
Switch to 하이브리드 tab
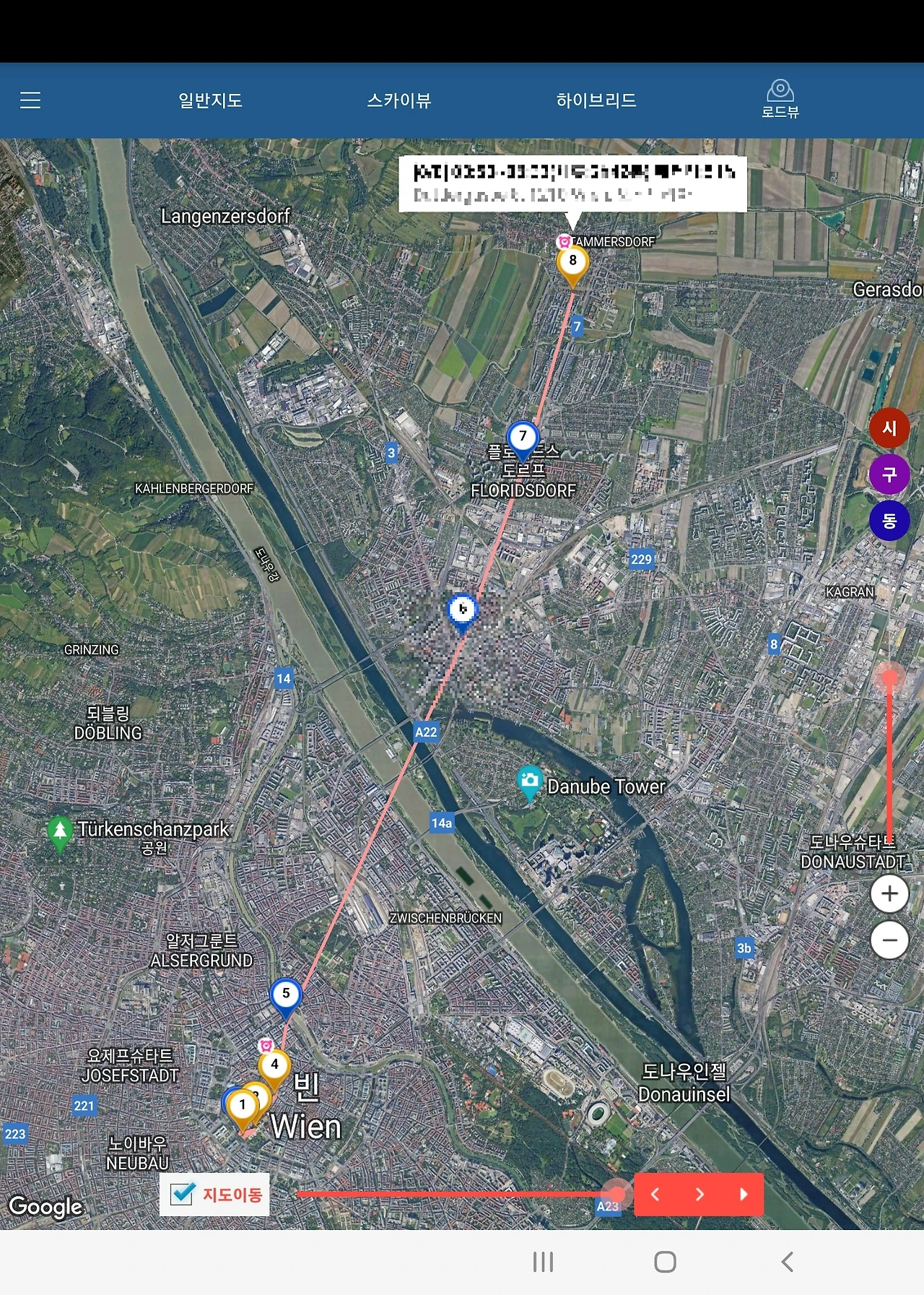(x=596, y=100)
